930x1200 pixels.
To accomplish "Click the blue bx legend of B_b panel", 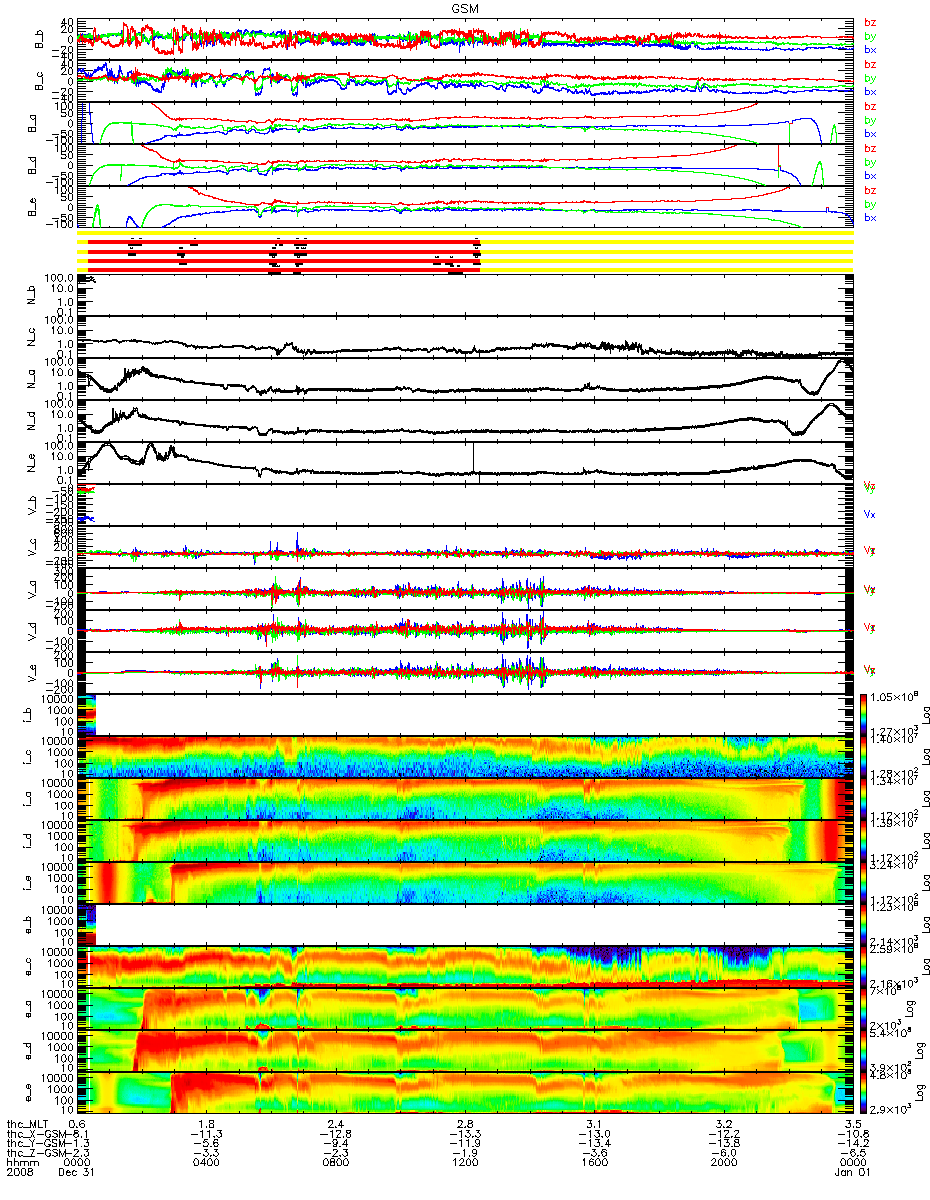I will (870, 49).
